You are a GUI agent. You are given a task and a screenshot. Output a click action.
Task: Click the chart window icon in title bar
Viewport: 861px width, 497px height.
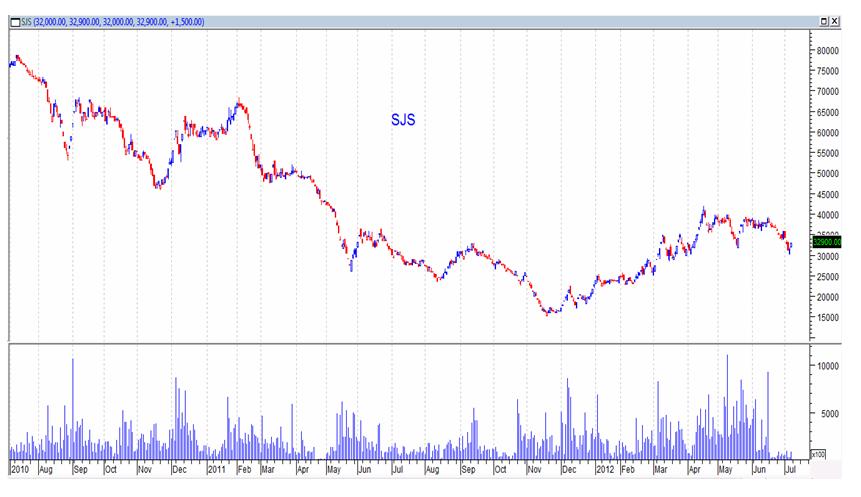tap(14, 21)
